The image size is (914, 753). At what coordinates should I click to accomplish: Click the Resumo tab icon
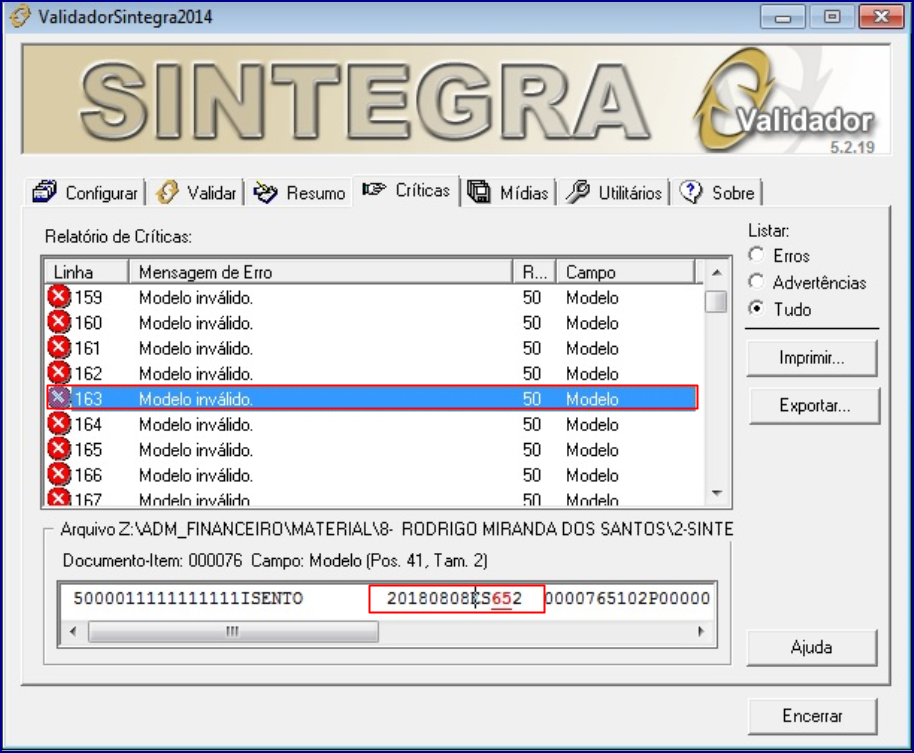tap(266, 192)
